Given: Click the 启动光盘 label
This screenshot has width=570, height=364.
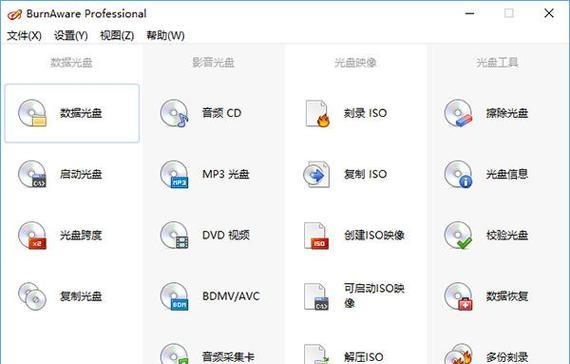Looking at the screenshot, I should 81,174.
